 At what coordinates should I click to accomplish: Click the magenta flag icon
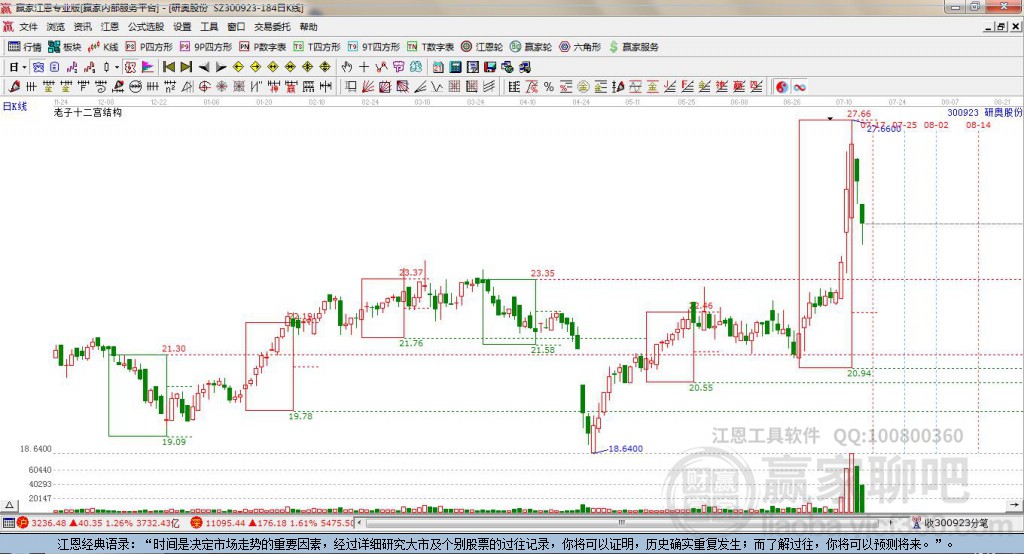click(148, 67)
